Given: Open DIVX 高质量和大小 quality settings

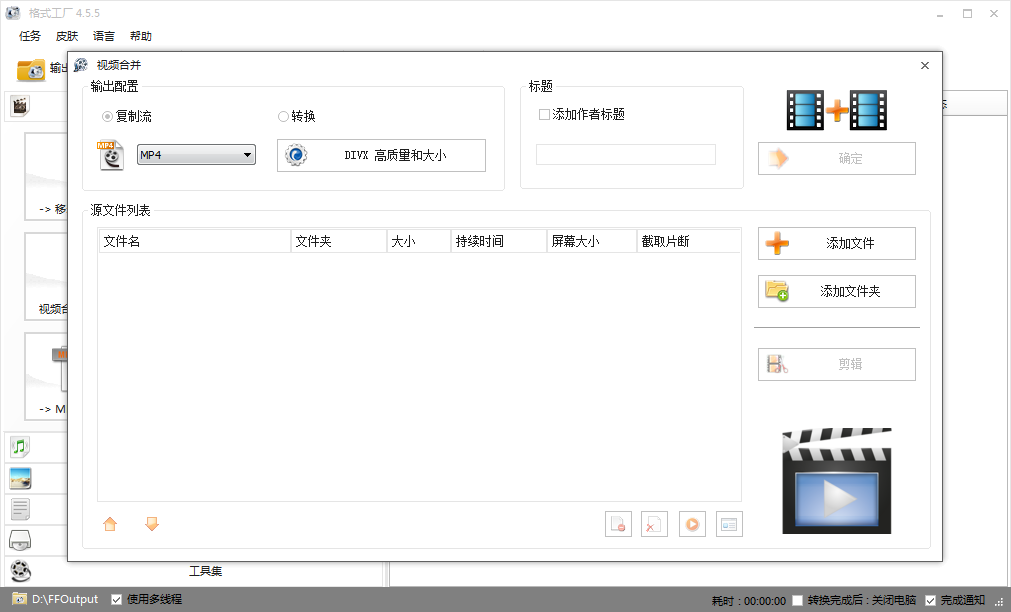Looking at the screenshot, I should 381,155.
